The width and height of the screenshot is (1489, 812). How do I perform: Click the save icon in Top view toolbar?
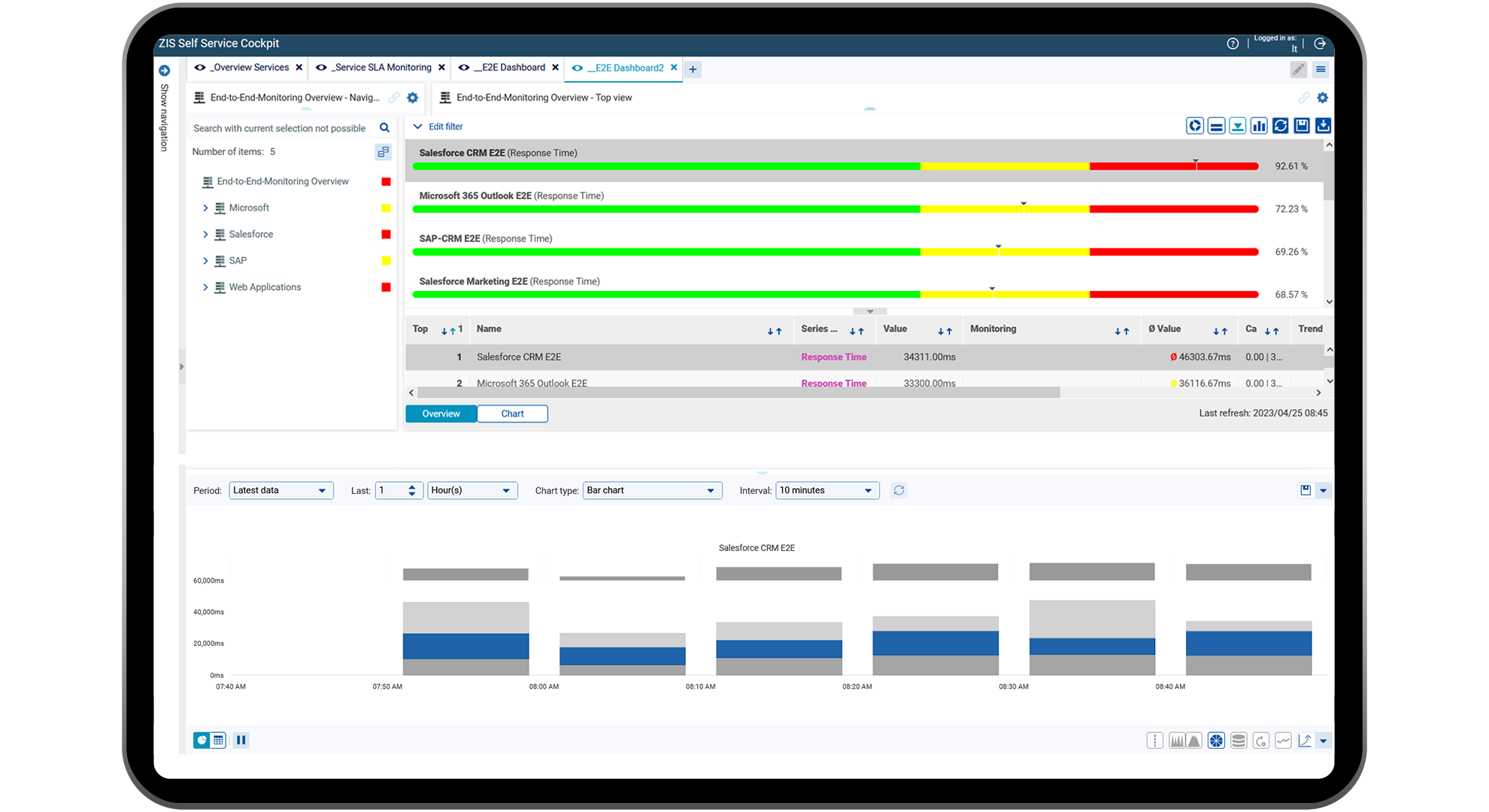coord(1302,126)
